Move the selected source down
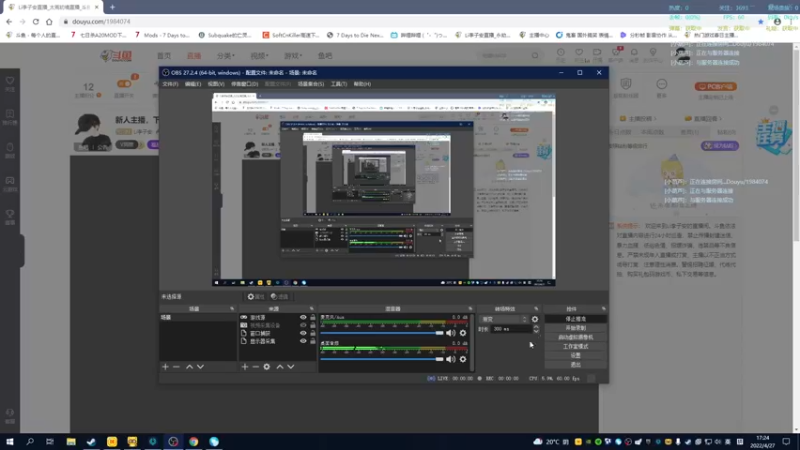The height and width of the screenshot is (450, 800). [291, 367]
